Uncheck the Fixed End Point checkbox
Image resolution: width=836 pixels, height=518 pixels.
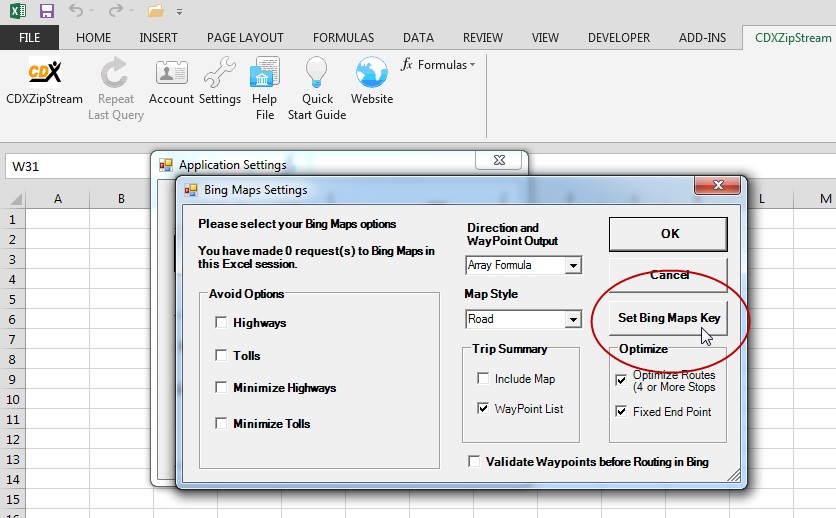(621, 411)
